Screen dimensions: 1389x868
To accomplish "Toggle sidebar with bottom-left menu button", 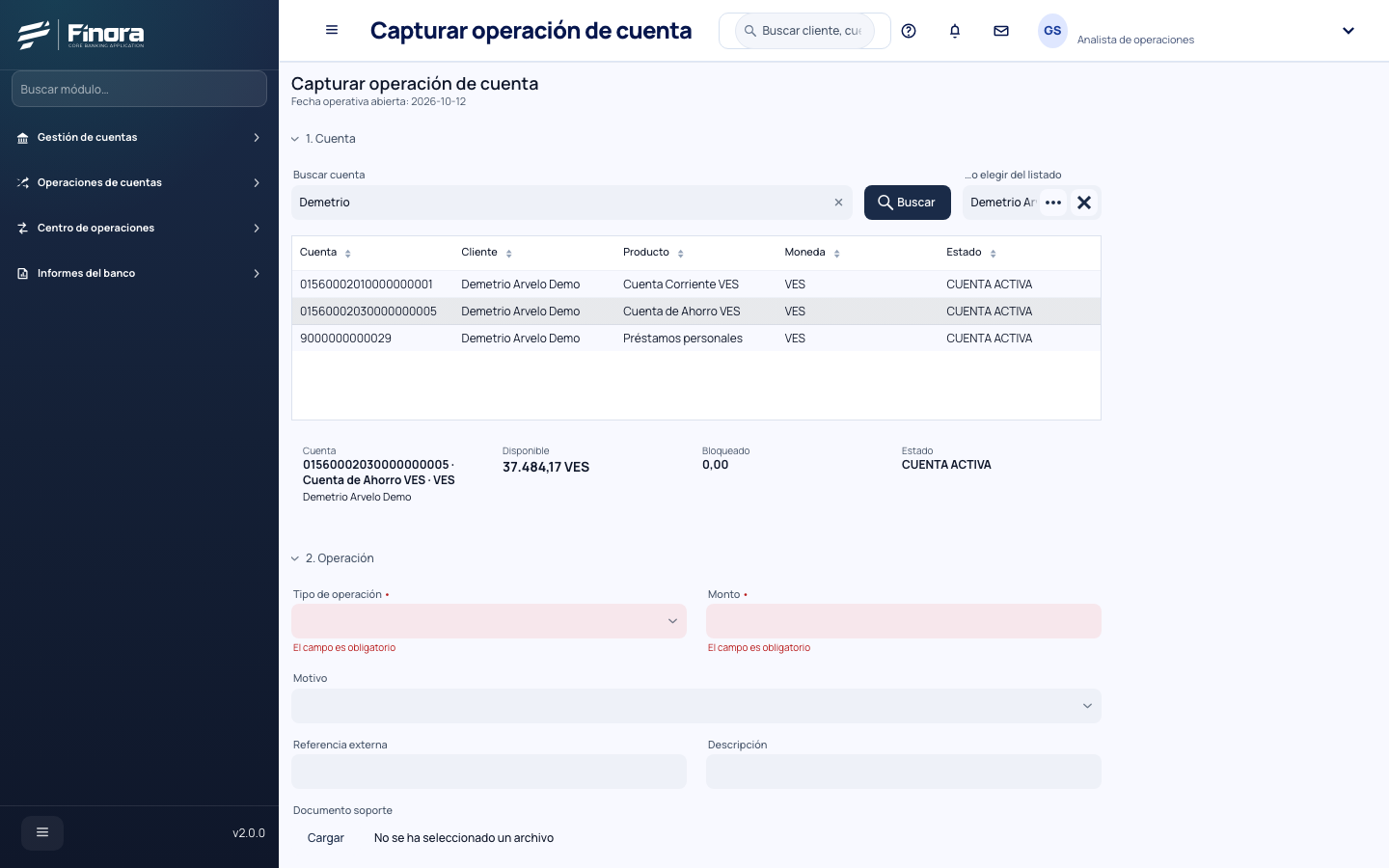I will coord(42,833).
